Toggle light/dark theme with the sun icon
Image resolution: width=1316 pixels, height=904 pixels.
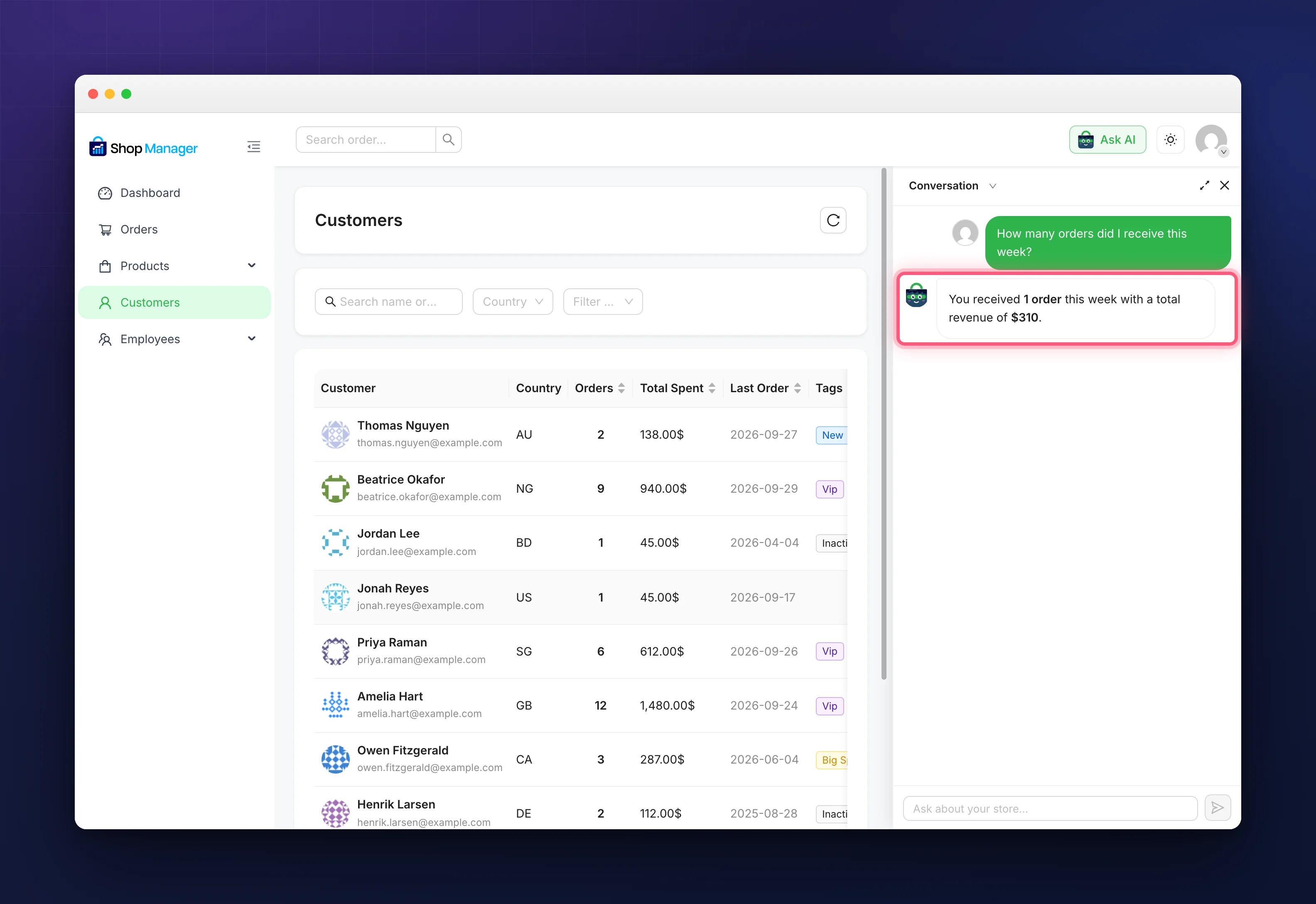1171,139
